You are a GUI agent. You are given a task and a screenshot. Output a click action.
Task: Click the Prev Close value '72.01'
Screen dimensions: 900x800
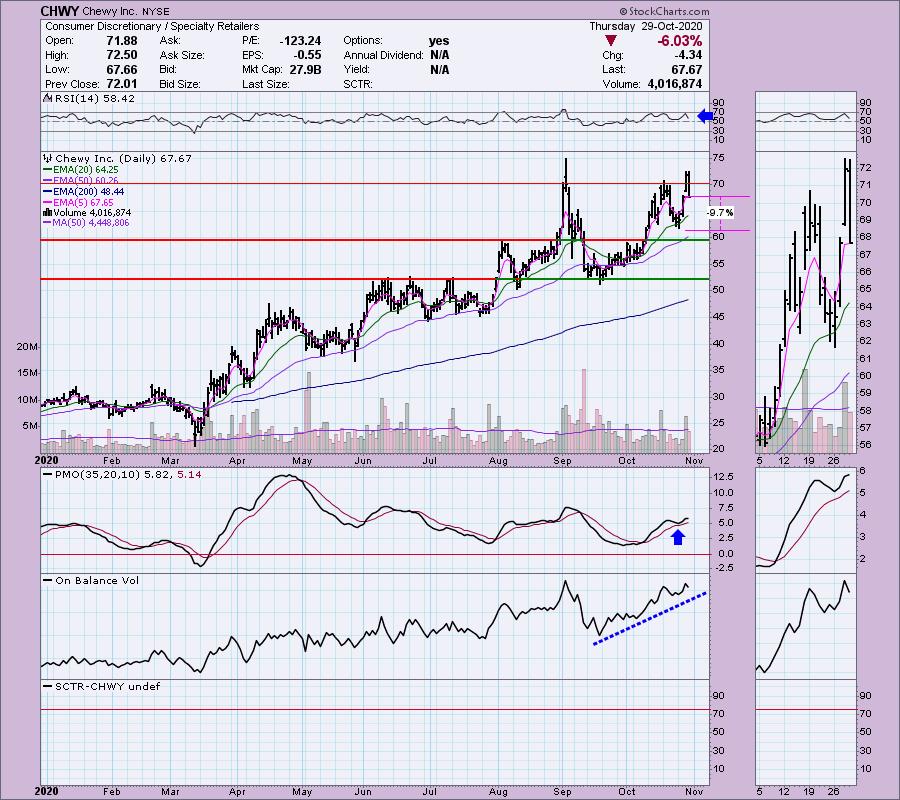point(122,84)
